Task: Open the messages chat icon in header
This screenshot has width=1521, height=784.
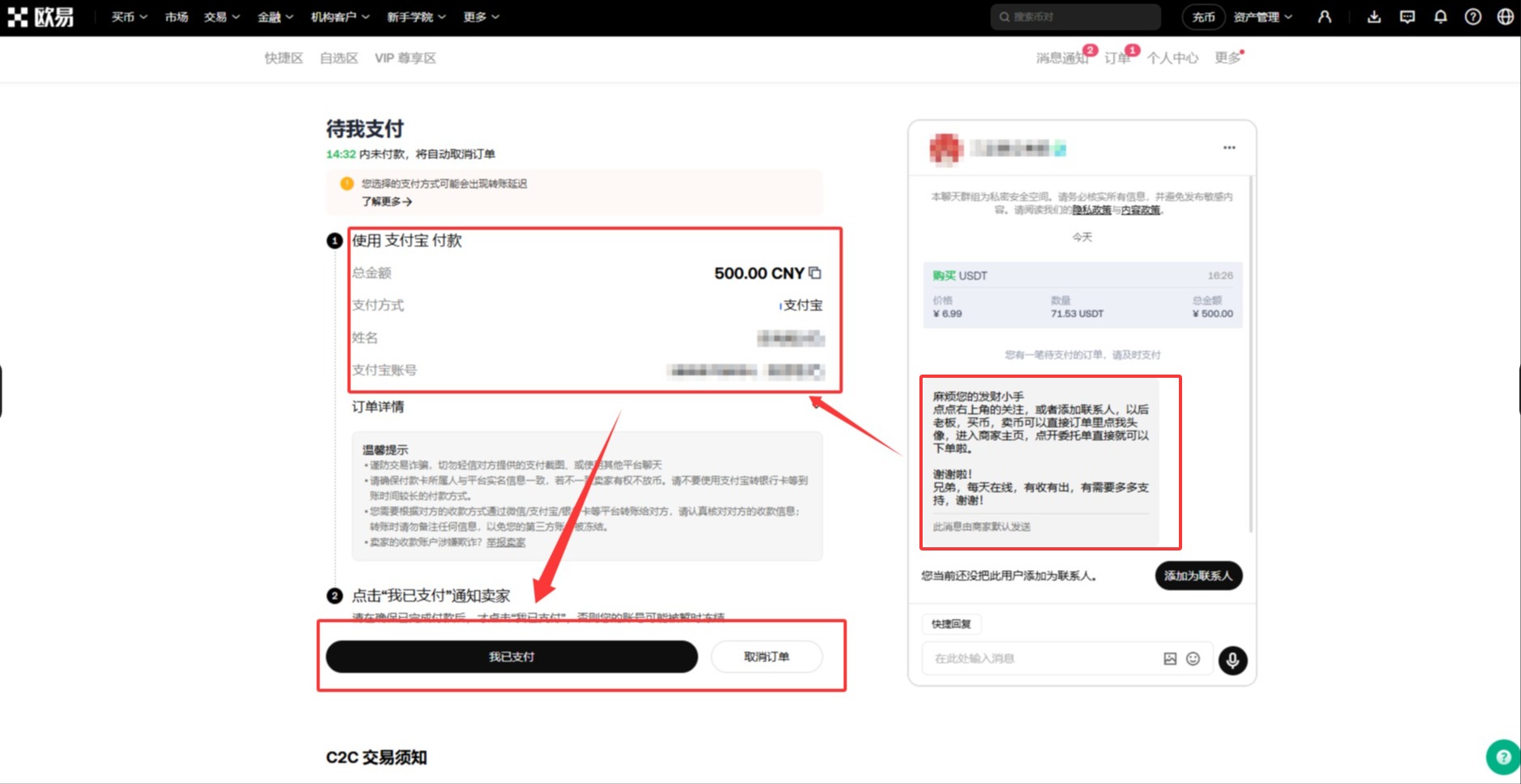Action: tap(1407, 17)
